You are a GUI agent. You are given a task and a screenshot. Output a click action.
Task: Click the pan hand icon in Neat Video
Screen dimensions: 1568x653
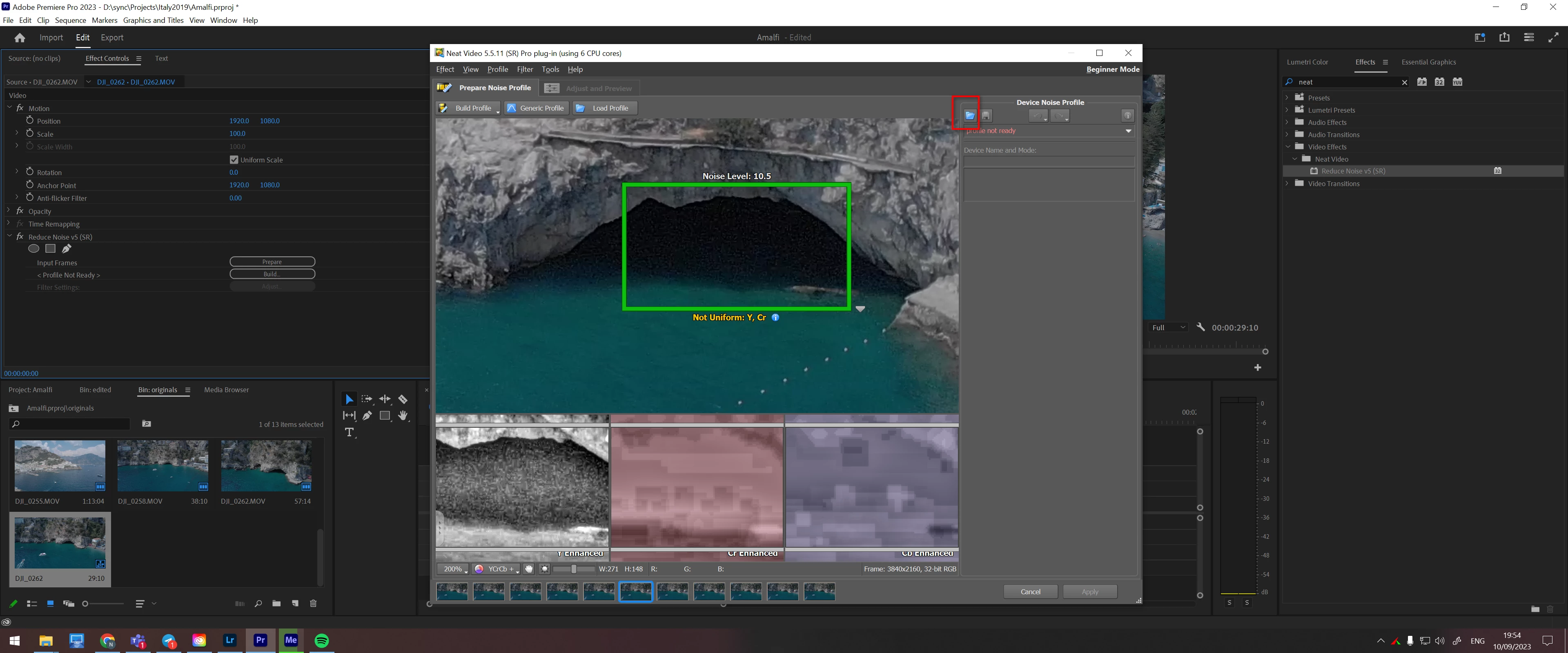pyautogui.click(x=529, y=569)
